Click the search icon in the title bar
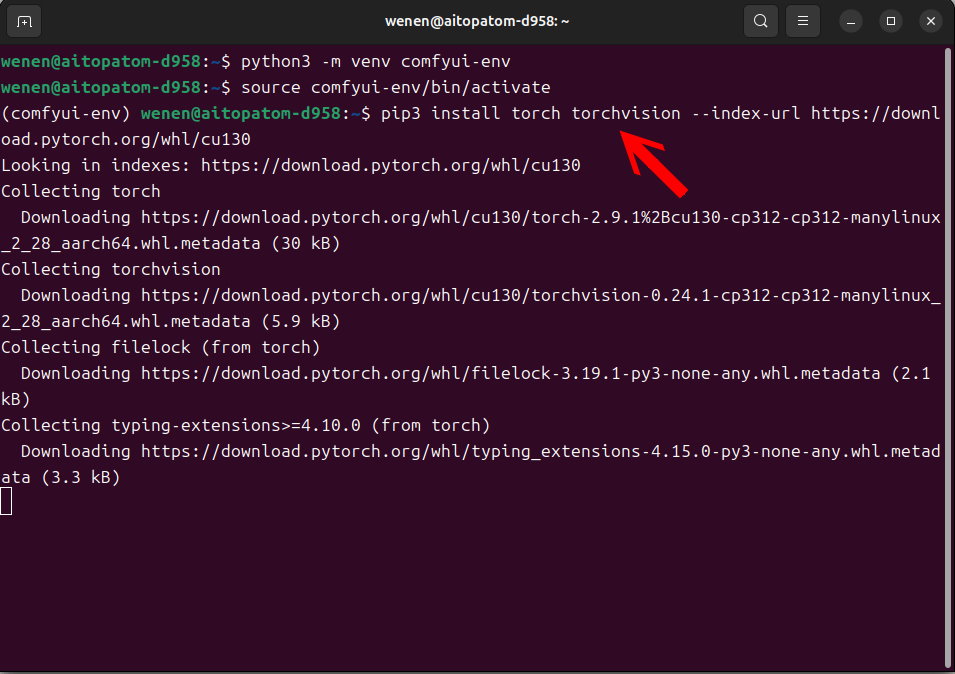 point(761,21)
